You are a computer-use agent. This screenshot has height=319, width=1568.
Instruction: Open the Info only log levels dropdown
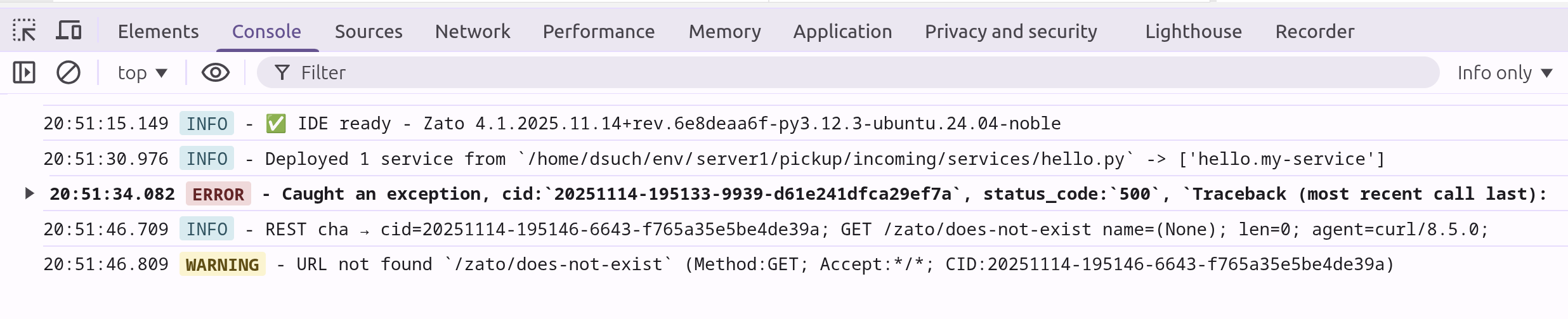(x=1505, y=73)
